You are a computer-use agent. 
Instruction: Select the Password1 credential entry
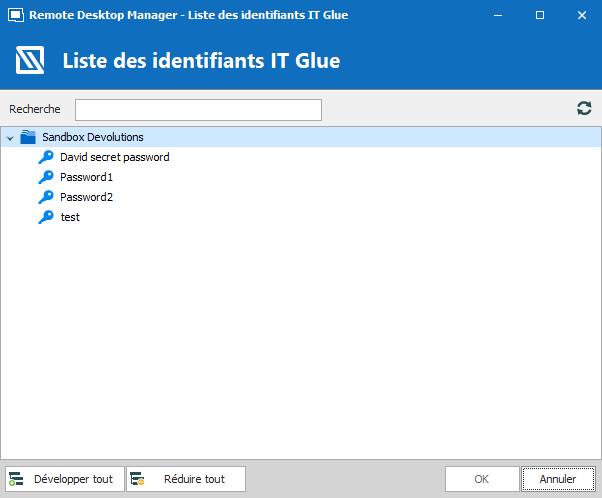[x=86, y=177]
